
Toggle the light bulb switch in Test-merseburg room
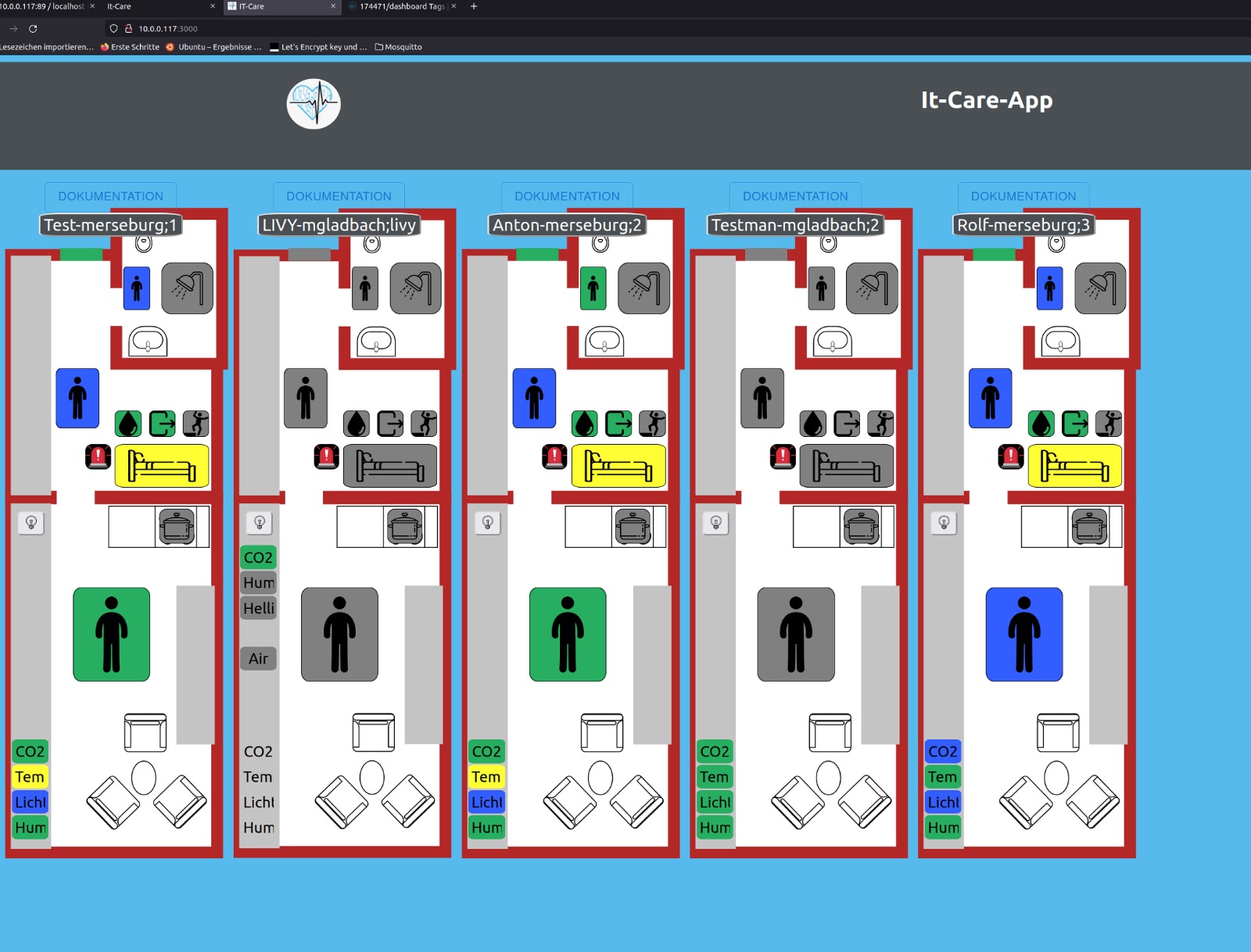point(31,523)
